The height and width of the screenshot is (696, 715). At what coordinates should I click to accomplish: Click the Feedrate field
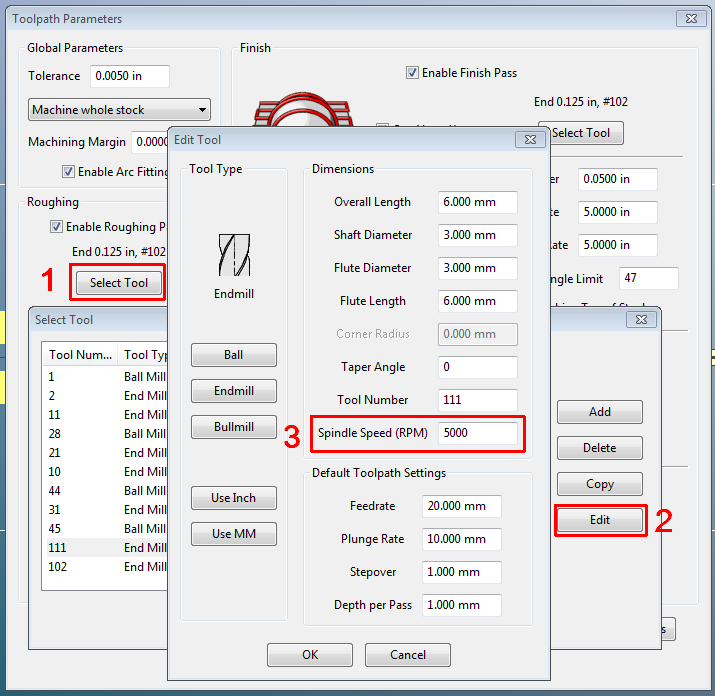[x=461, y=506]
